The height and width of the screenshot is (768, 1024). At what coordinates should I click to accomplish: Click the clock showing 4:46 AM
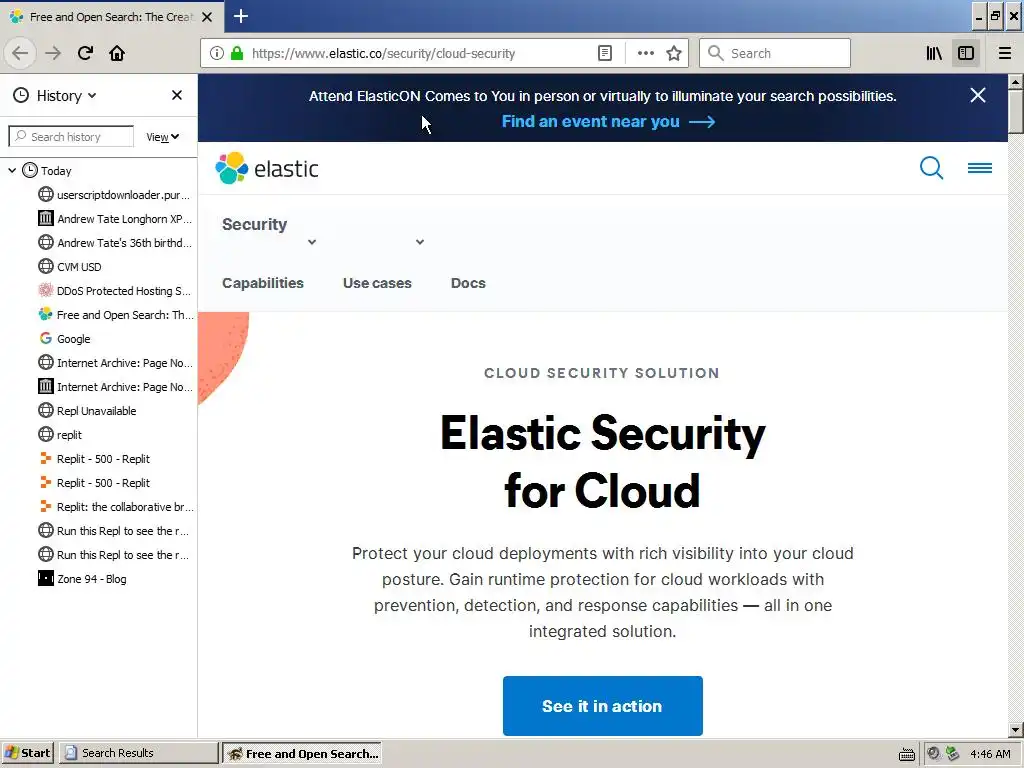click(x=990, y=754)
